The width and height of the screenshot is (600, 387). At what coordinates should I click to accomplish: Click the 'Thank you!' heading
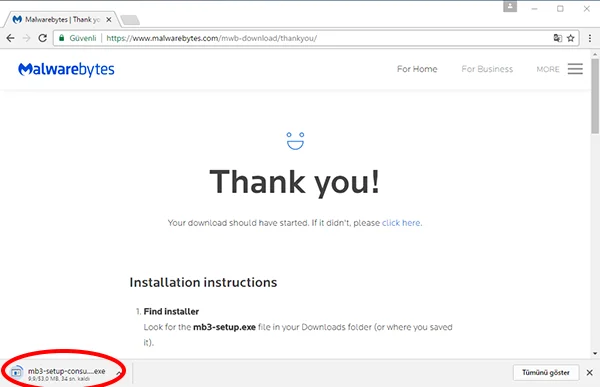click(295, 182)
